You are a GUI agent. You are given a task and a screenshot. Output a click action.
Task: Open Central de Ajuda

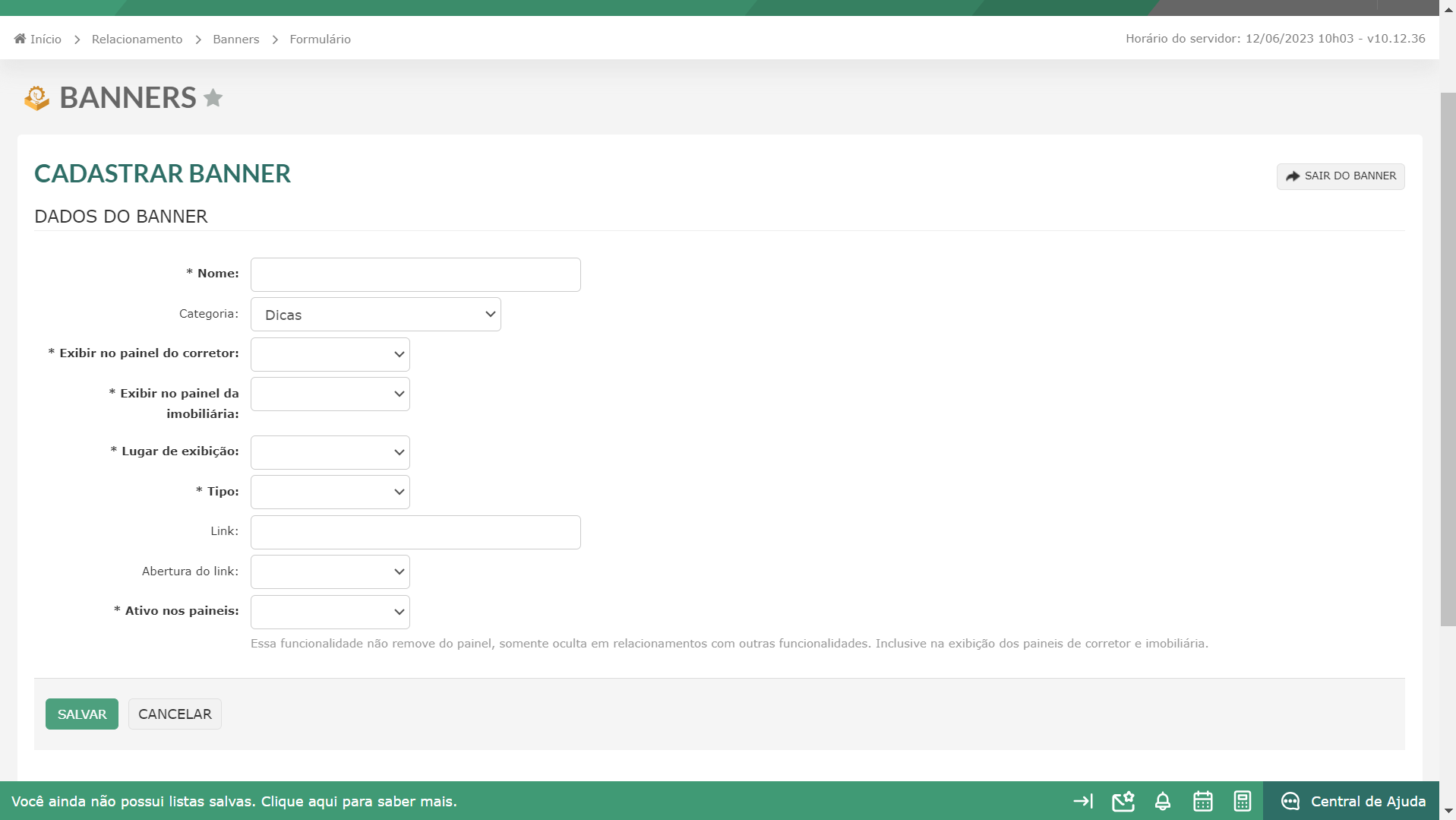(1351, 801)
